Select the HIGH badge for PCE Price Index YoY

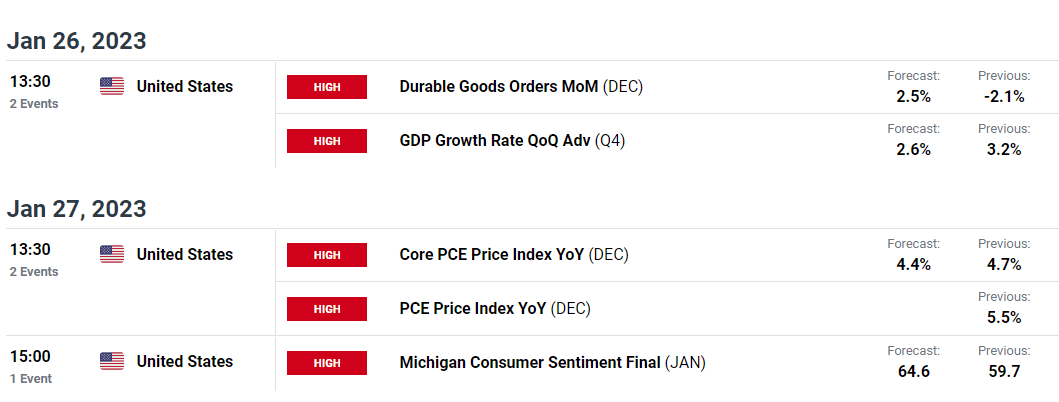[x=327, y=309]
